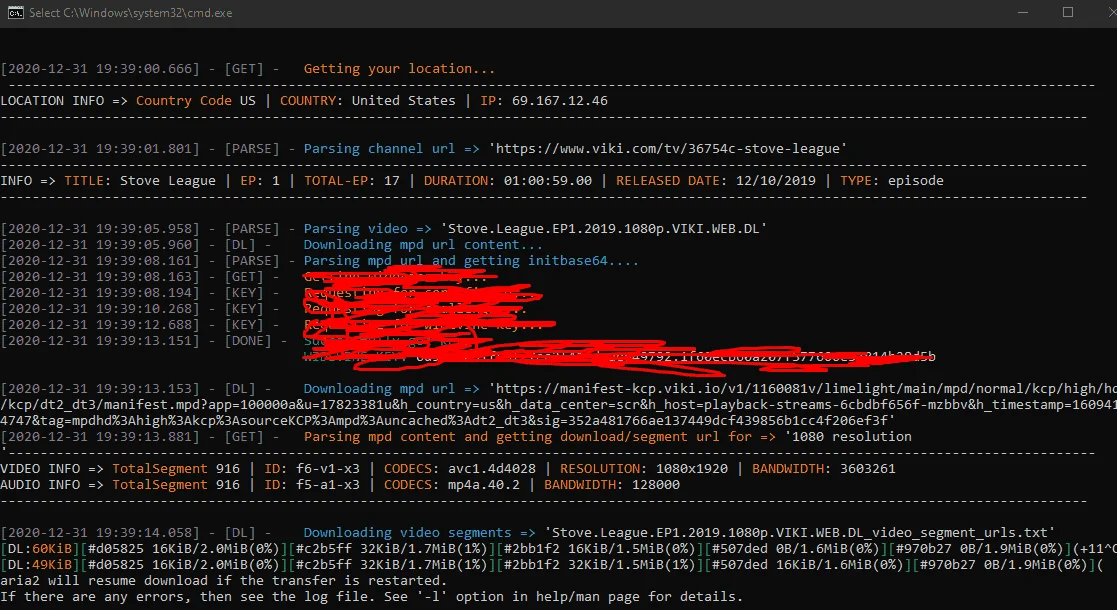Click the 'episode' type value
1117x610 pixels.
click(x=915, y=180)
